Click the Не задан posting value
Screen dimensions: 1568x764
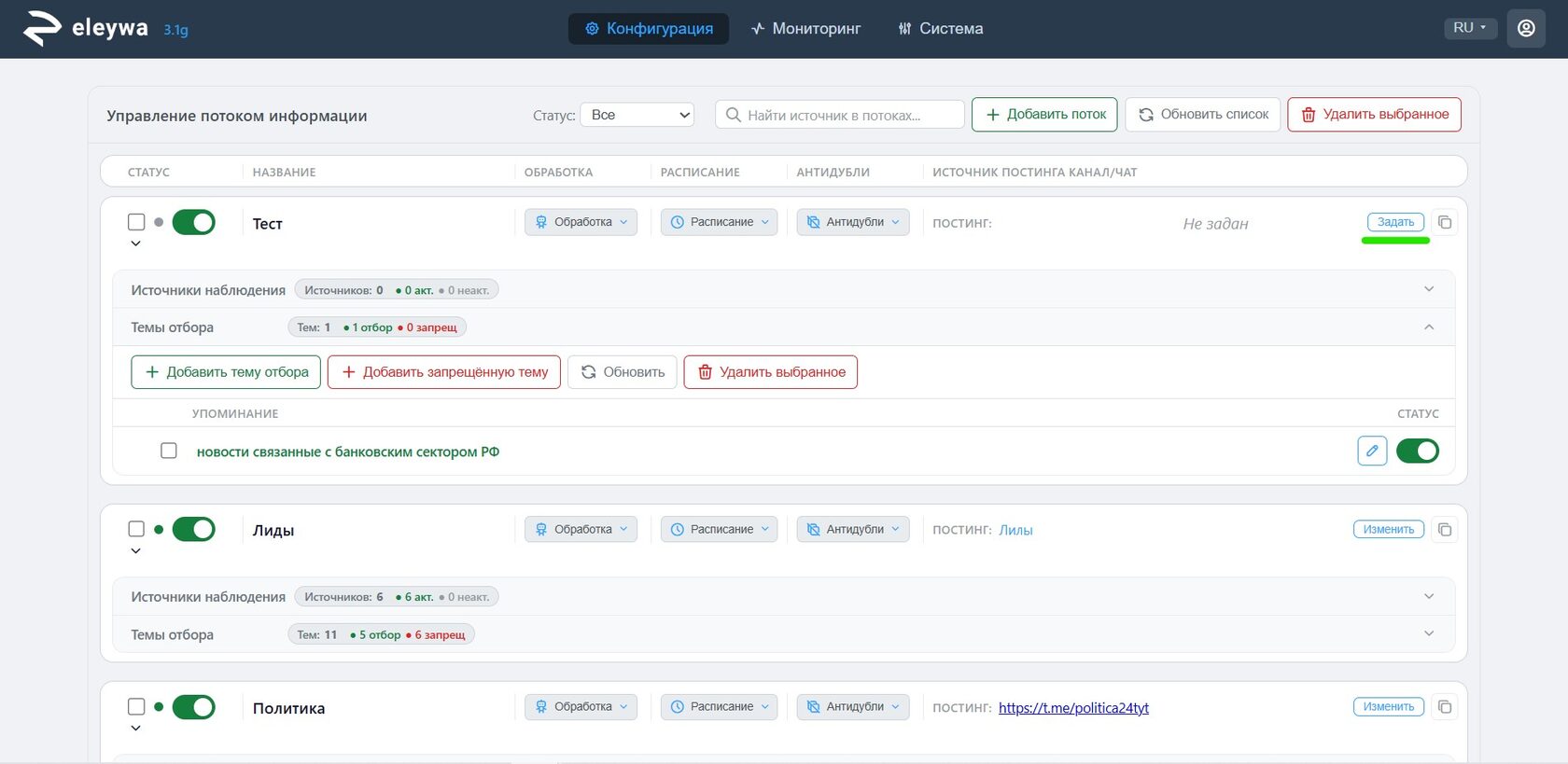click(x=1215, y=224)
